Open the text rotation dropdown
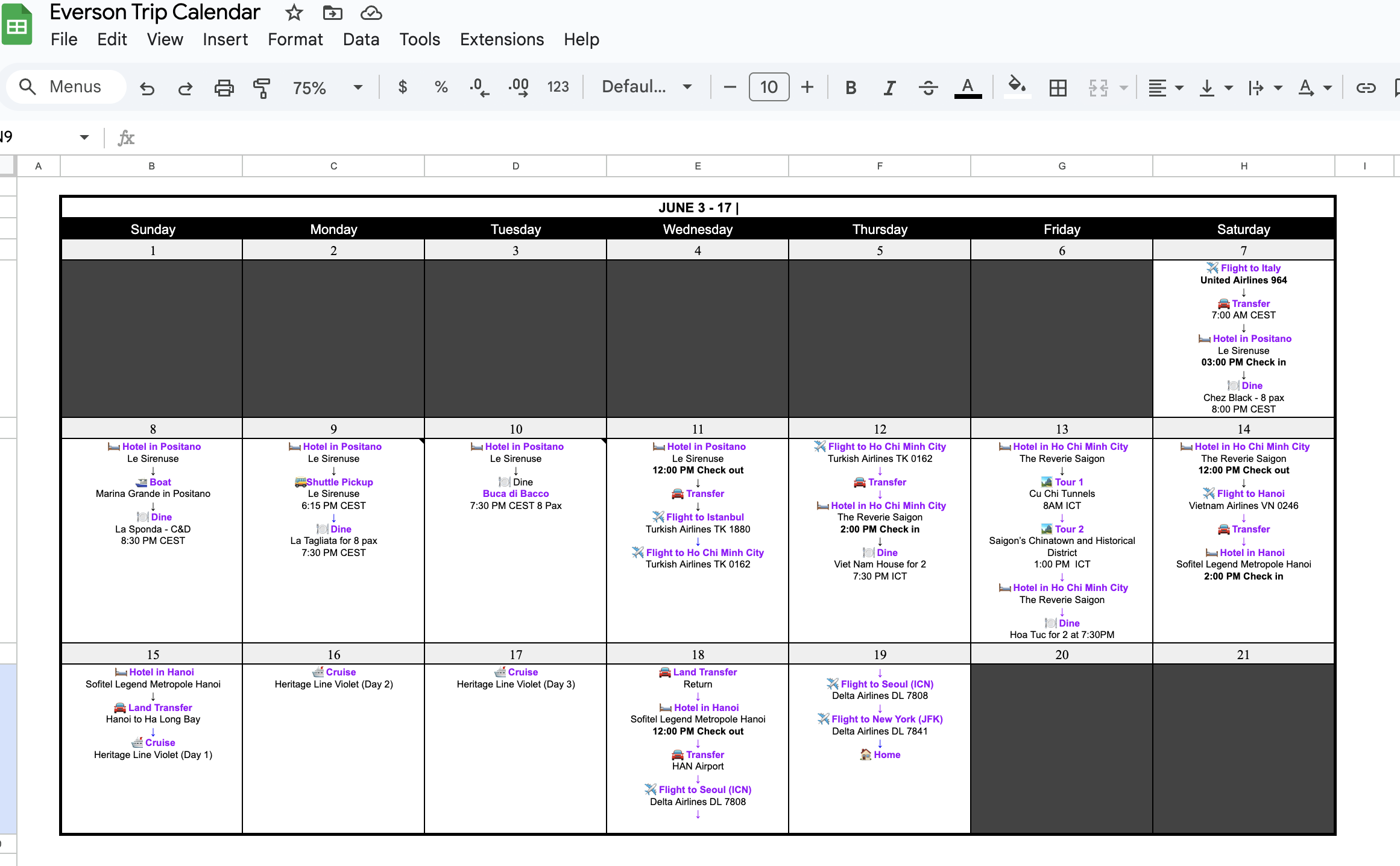 [1314, 88]
